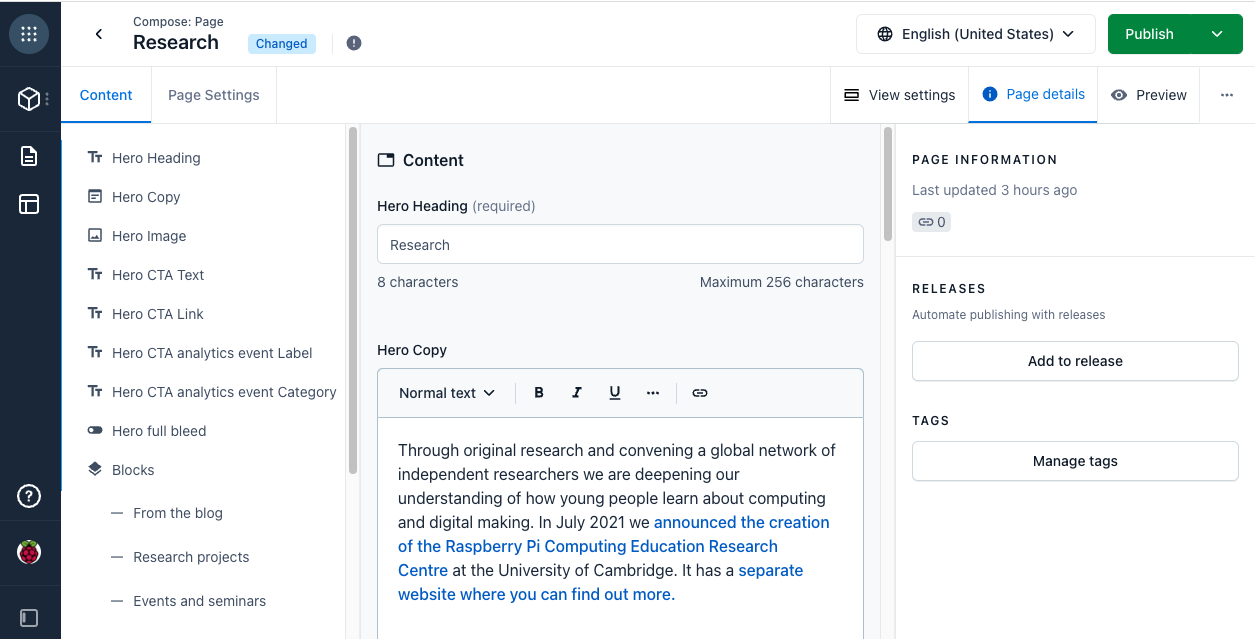Open the English (United States) locale dropdown
The image size is (1255, 639).
[975, 33]
